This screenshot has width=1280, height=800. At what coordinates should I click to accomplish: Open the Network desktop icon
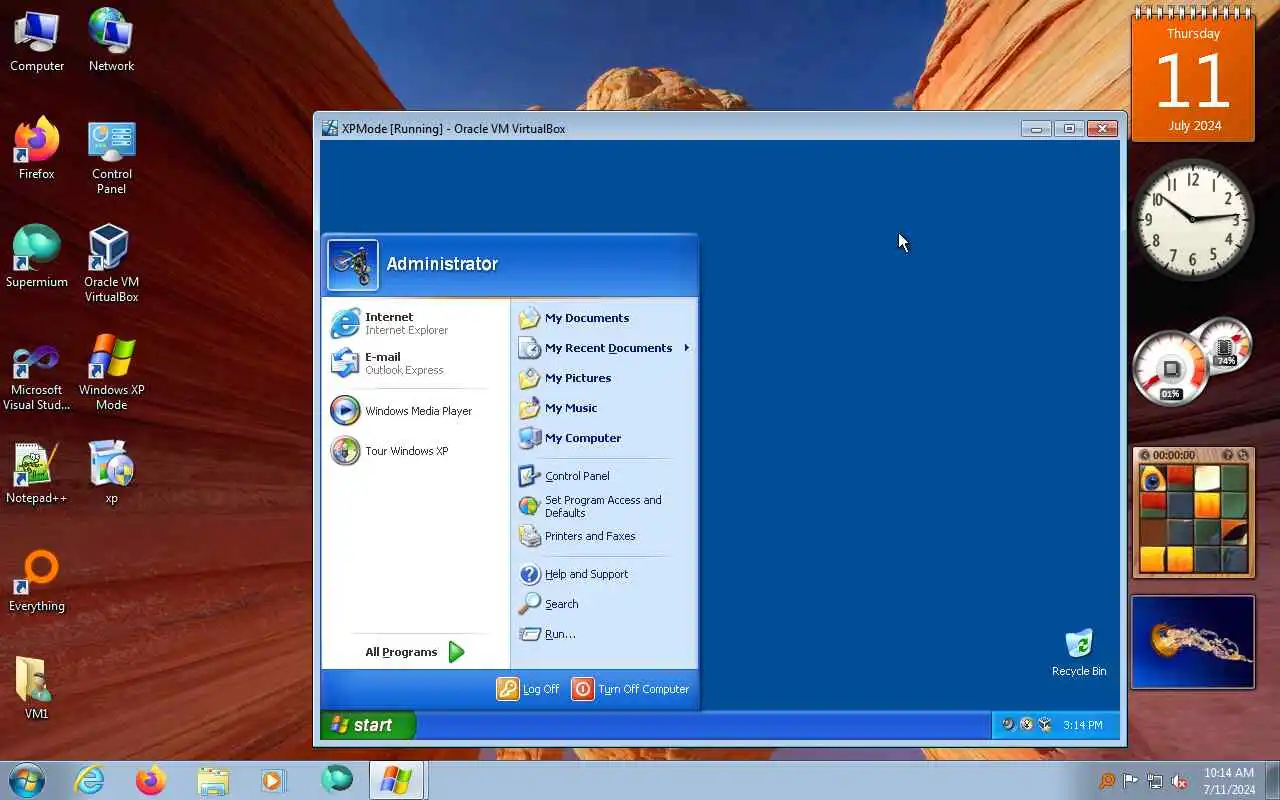(x=111, y=41)
